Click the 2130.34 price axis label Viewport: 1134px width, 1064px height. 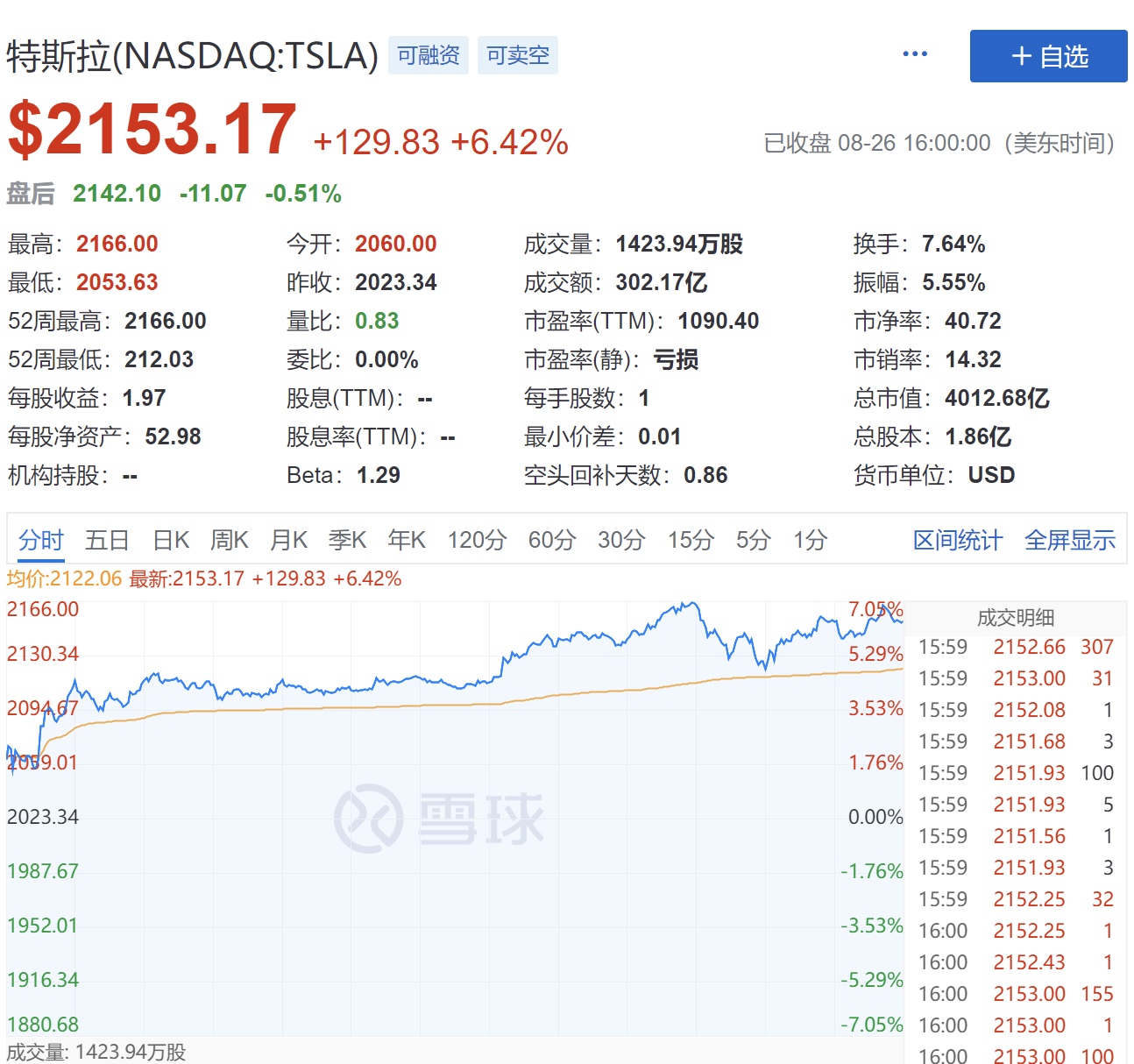pos(43,654)
